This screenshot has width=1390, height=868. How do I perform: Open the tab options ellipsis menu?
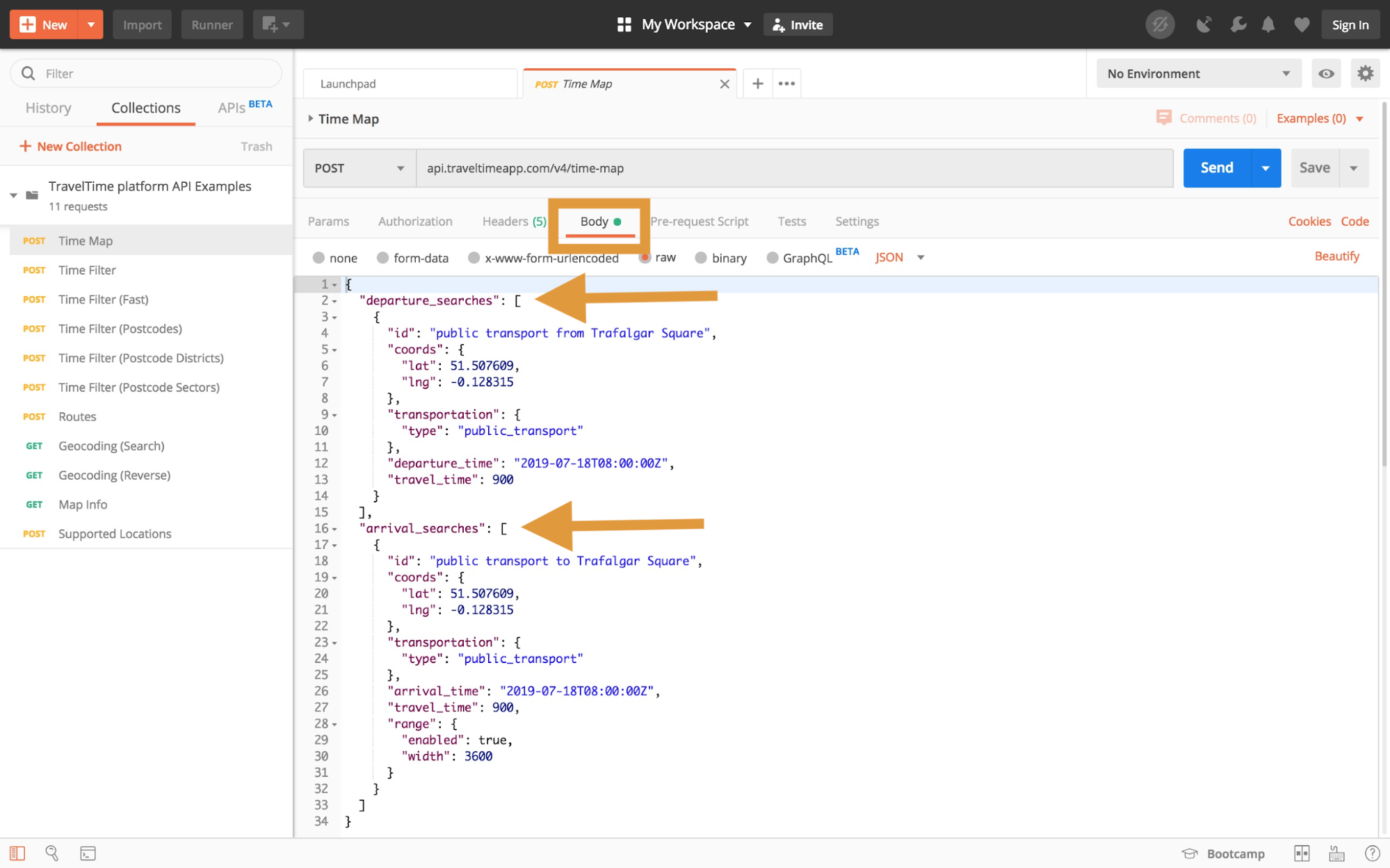pos(786,83)
